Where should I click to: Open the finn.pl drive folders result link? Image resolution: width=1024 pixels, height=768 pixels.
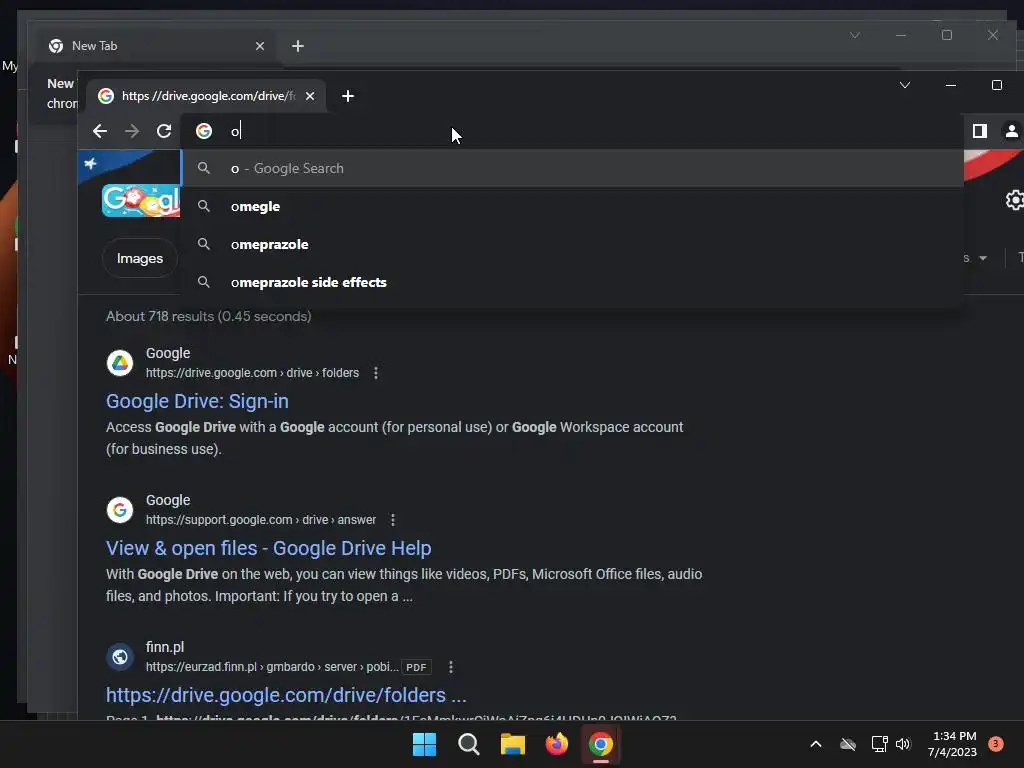(286, 695)
